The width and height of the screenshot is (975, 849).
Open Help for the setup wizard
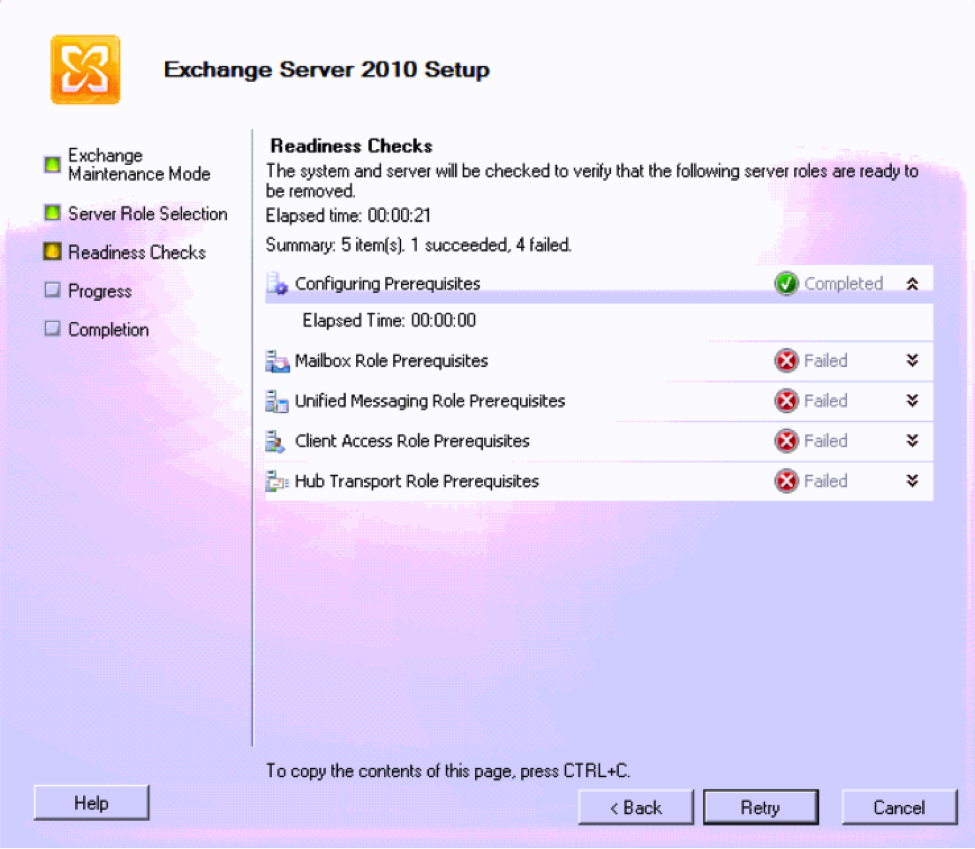91,803
